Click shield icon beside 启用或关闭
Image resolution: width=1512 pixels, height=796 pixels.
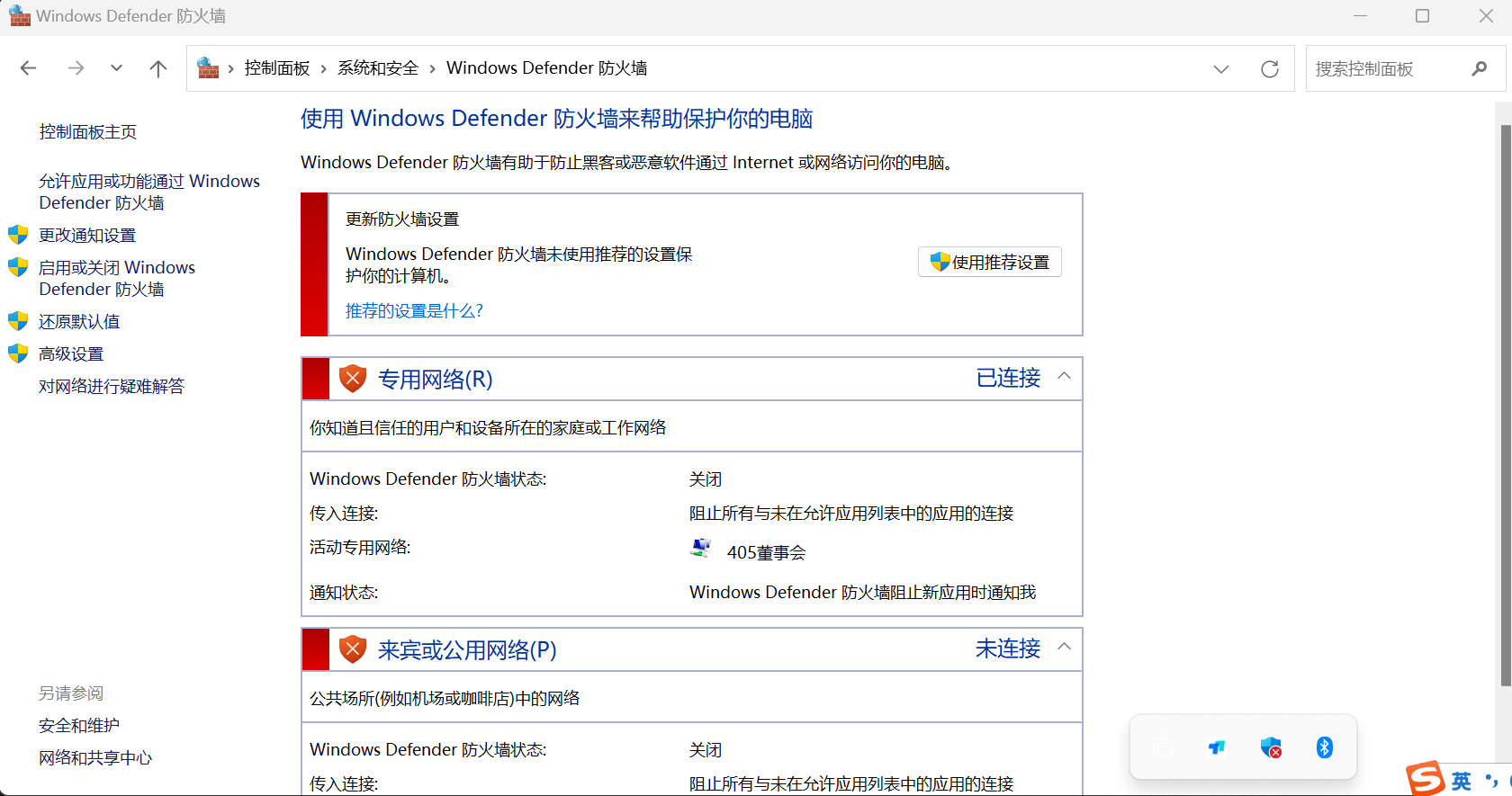pyautogui.click(x=18, y=267)
